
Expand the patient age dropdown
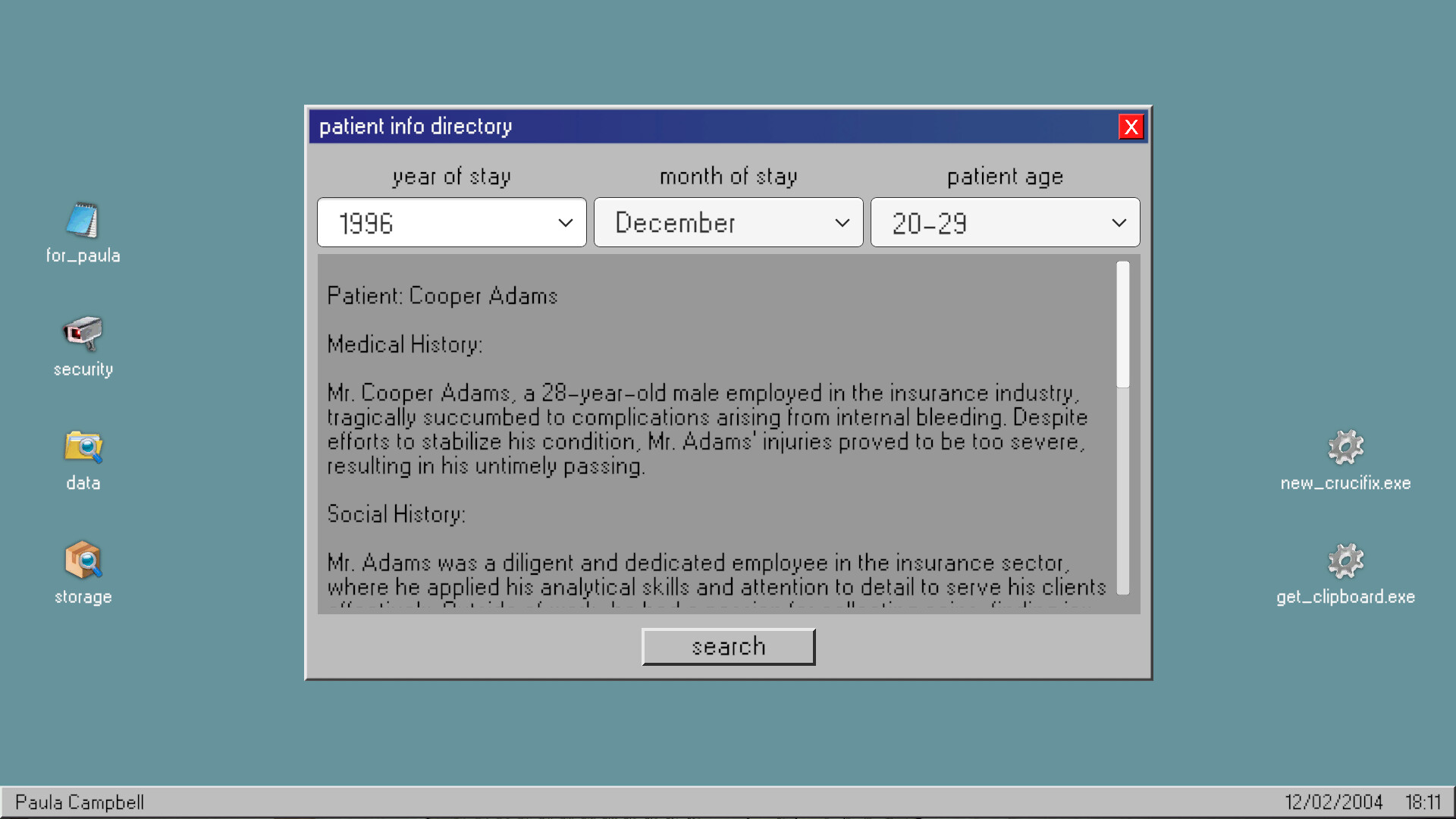click(x=1005, y=223)
